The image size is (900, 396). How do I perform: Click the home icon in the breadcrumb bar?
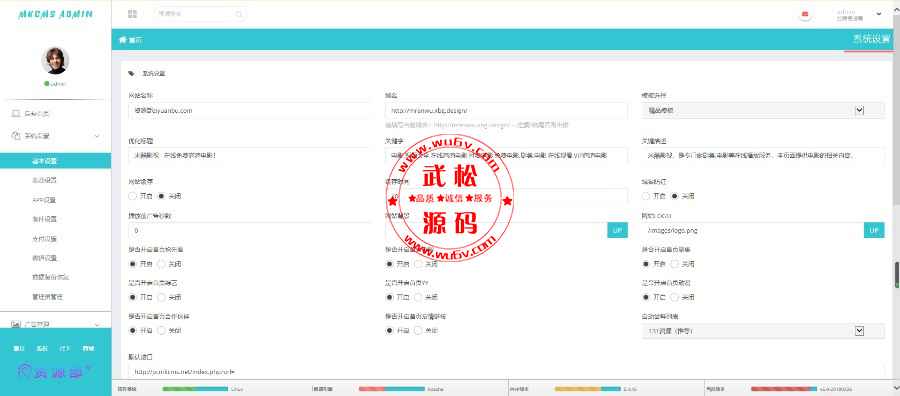coord(122,40)
